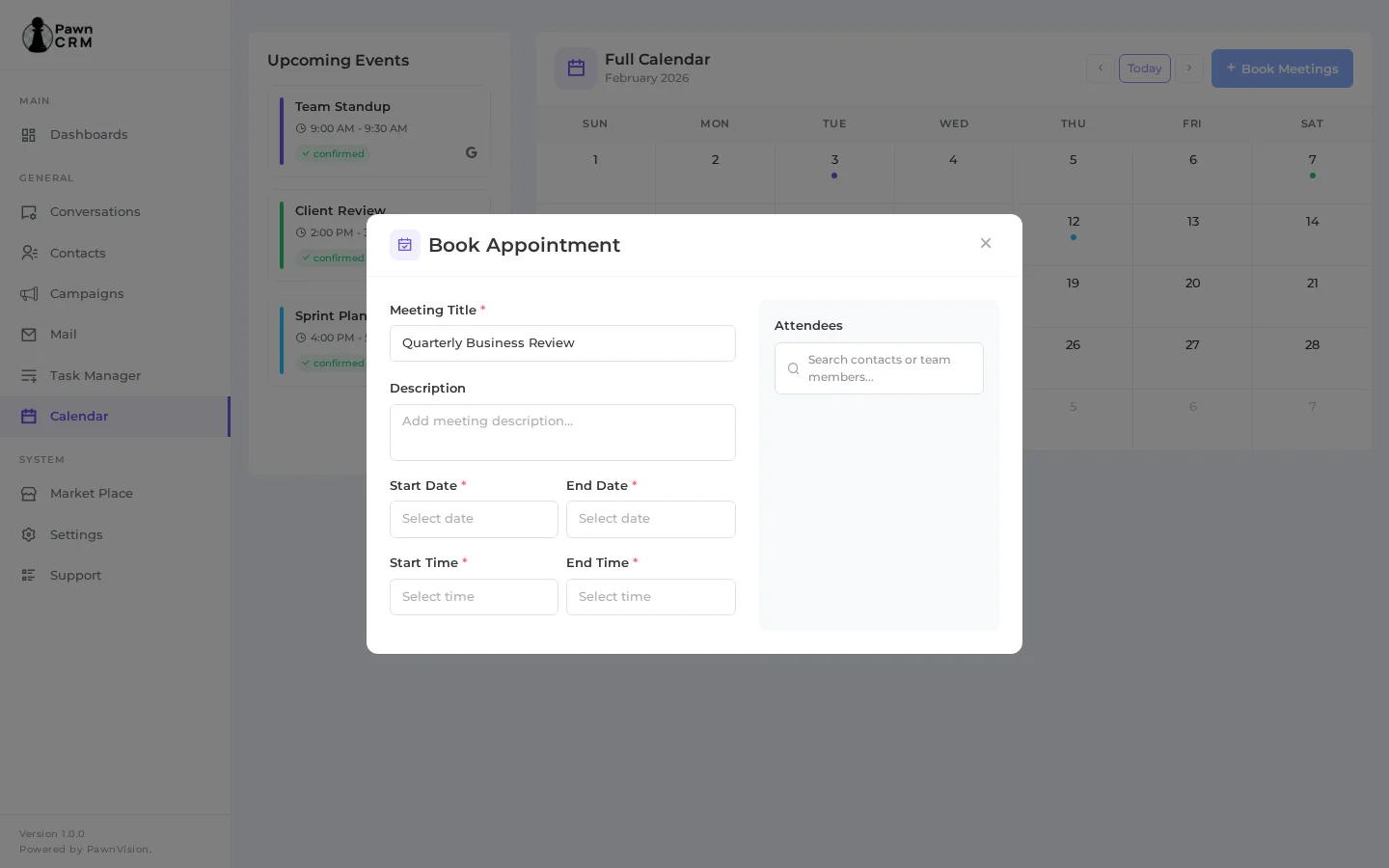Image resolution: width=1389 pixels, height=868 pixels.
Task: Open the Campaigns section
Action: pyautogui.click(x=87, y=293)
